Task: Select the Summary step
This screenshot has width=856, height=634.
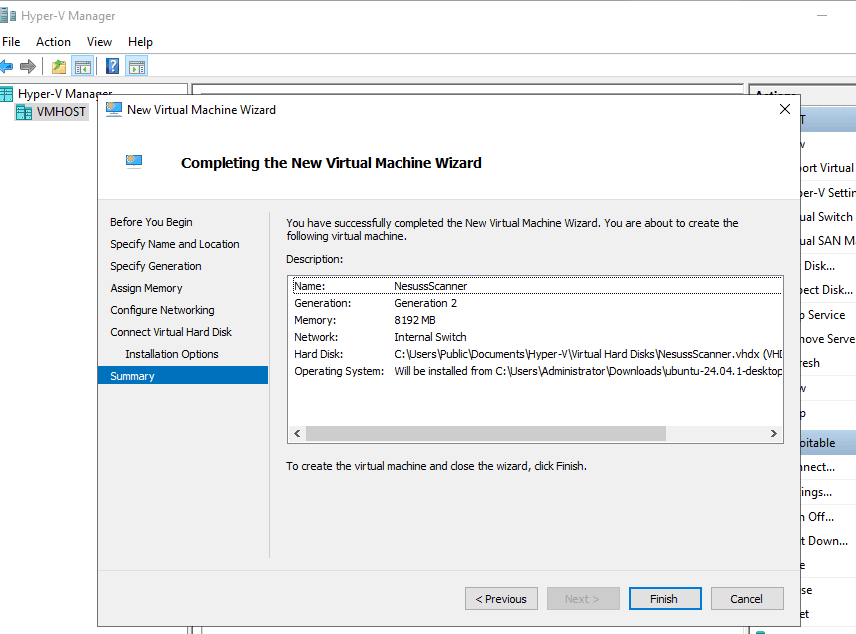Action: coord(183,376)
